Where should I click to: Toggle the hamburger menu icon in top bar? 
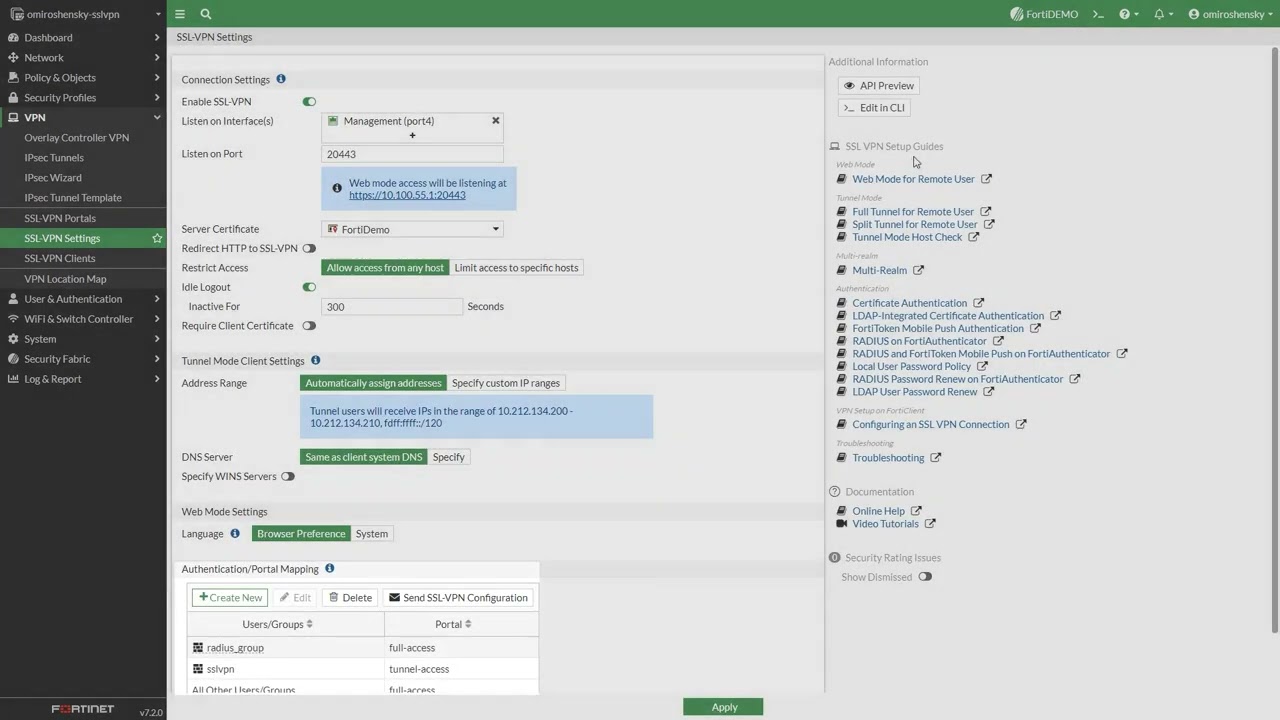coord(180,14)
